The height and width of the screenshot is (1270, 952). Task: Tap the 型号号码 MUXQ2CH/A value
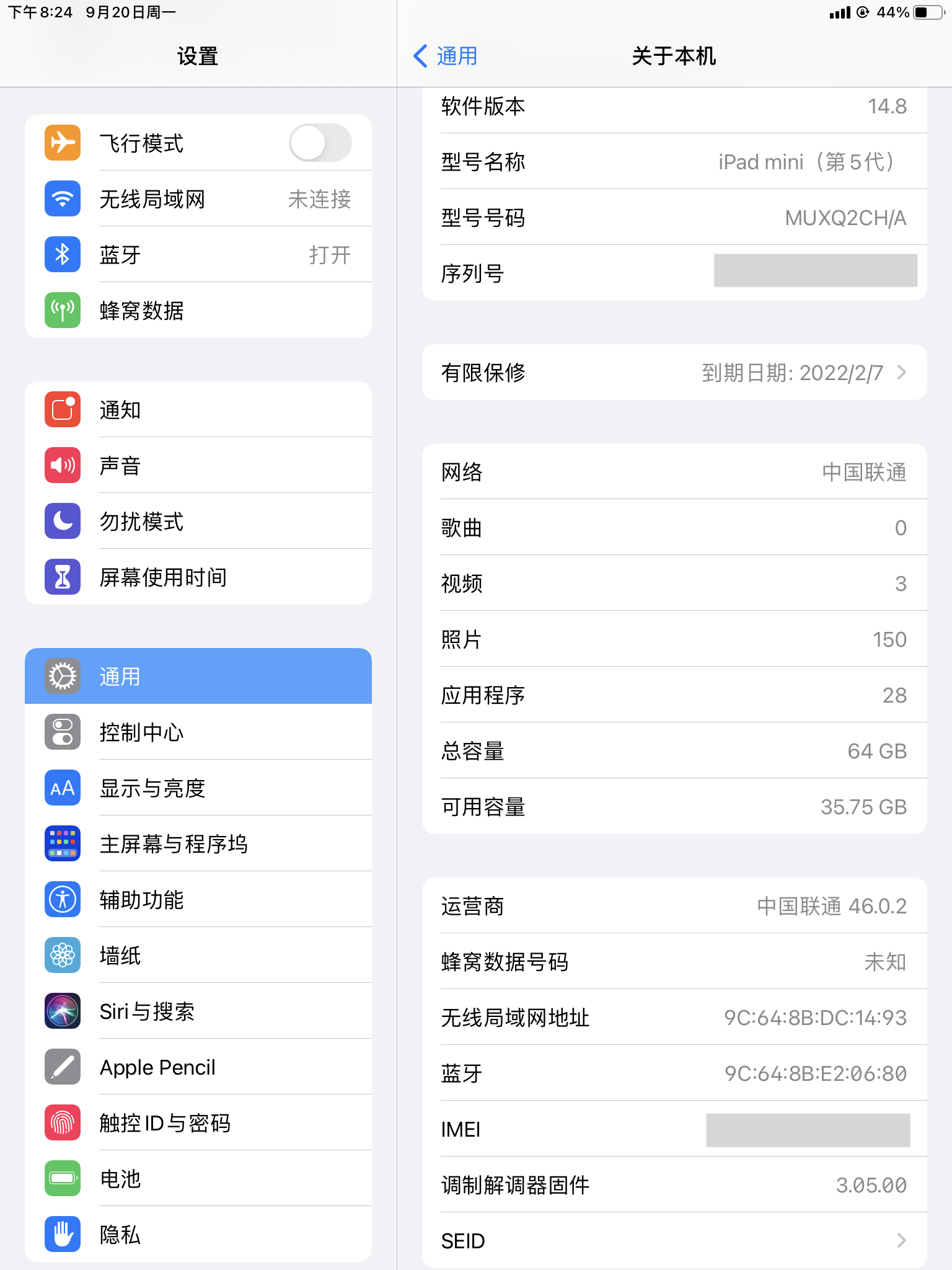pos(845,218)
